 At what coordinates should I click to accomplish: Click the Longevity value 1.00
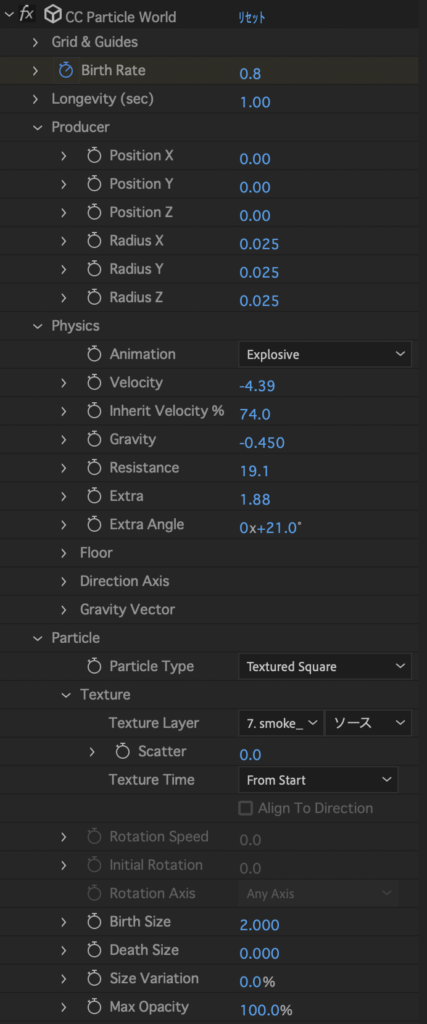(x=255, y=102)
